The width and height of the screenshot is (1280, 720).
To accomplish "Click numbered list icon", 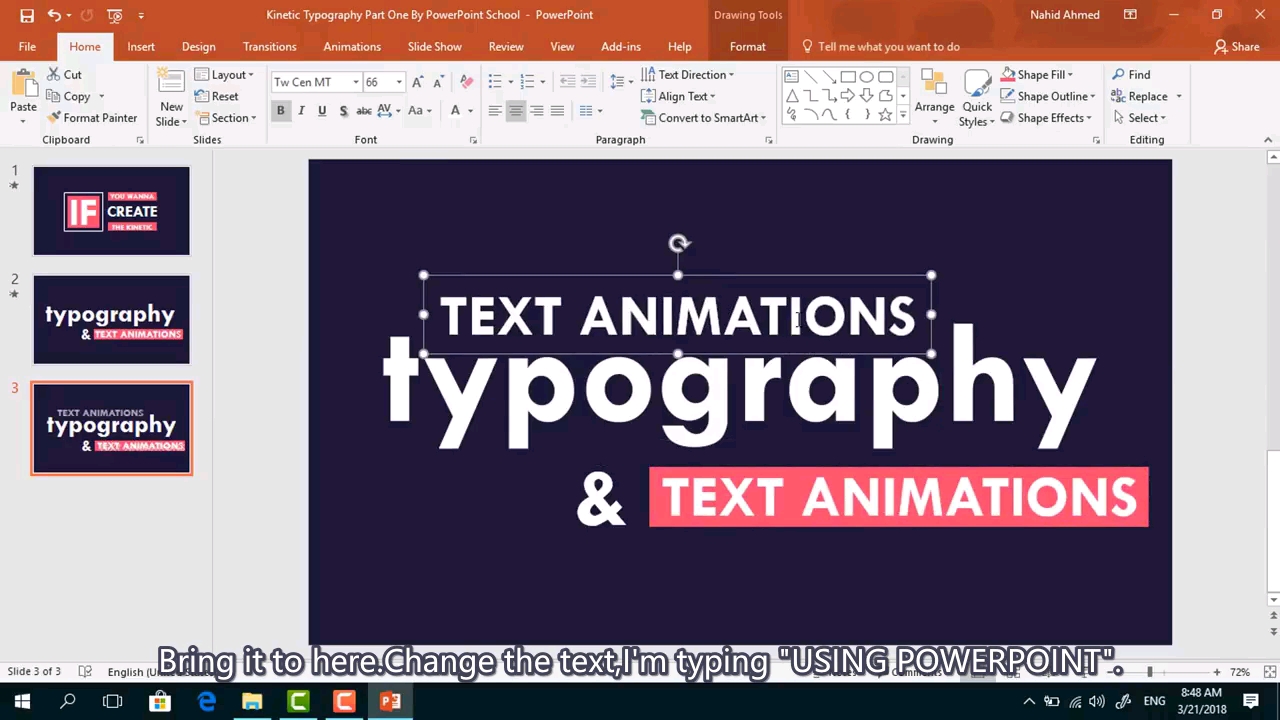I will point(527,82).
